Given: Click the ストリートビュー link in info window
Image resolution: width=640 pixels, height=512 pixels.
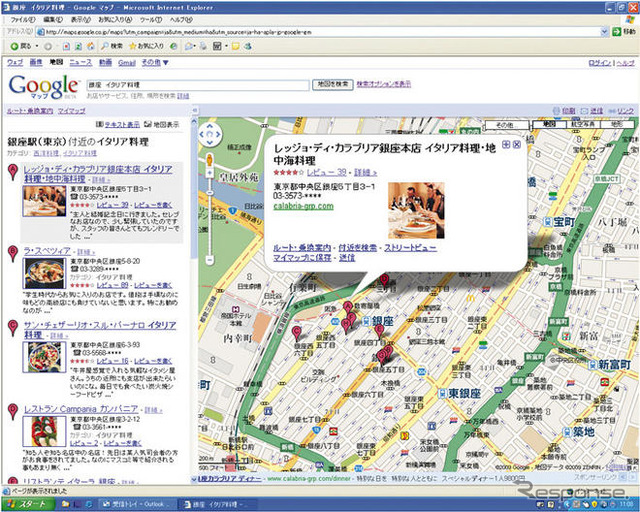Looking at the screenshot, I should pyautogui.click(x=410, y=248).
